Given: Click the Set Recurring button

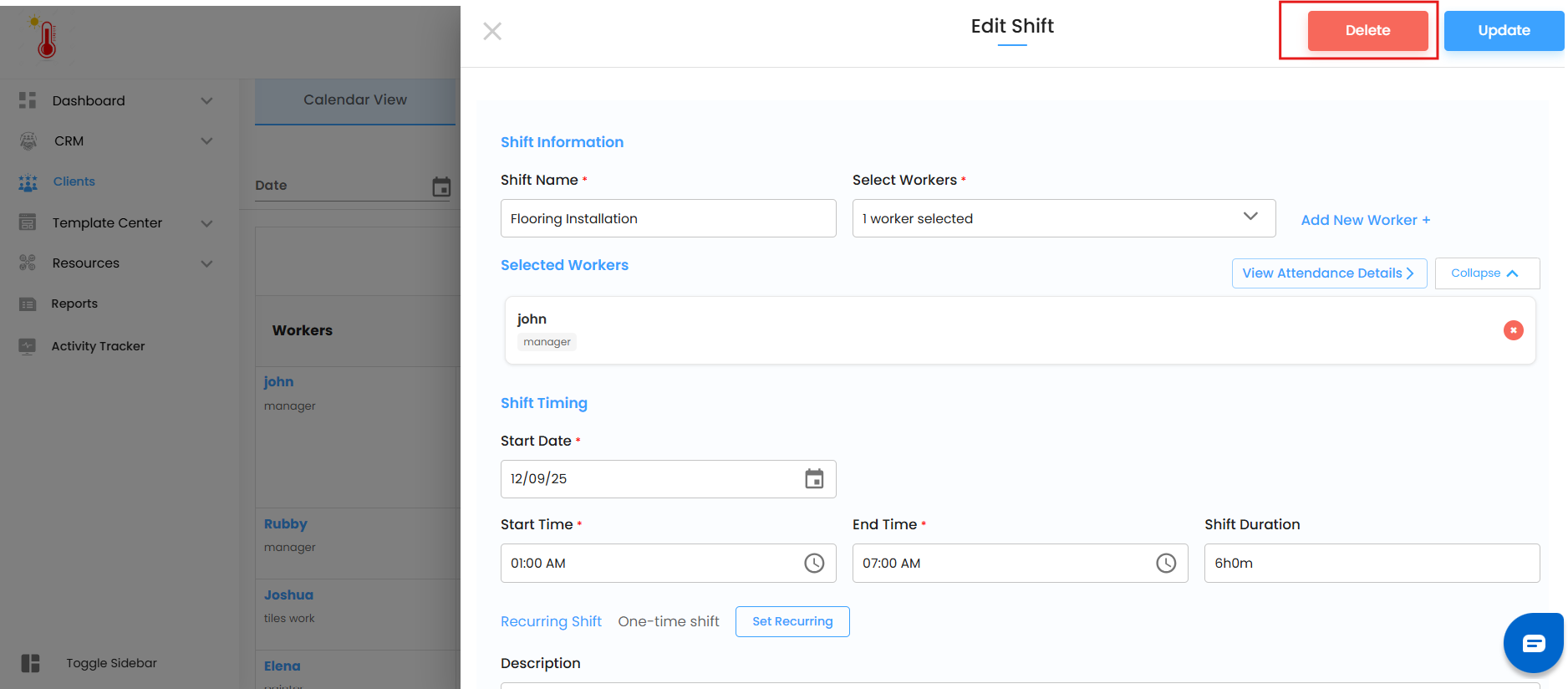Looking at the screenshot, I should (792, 621).
